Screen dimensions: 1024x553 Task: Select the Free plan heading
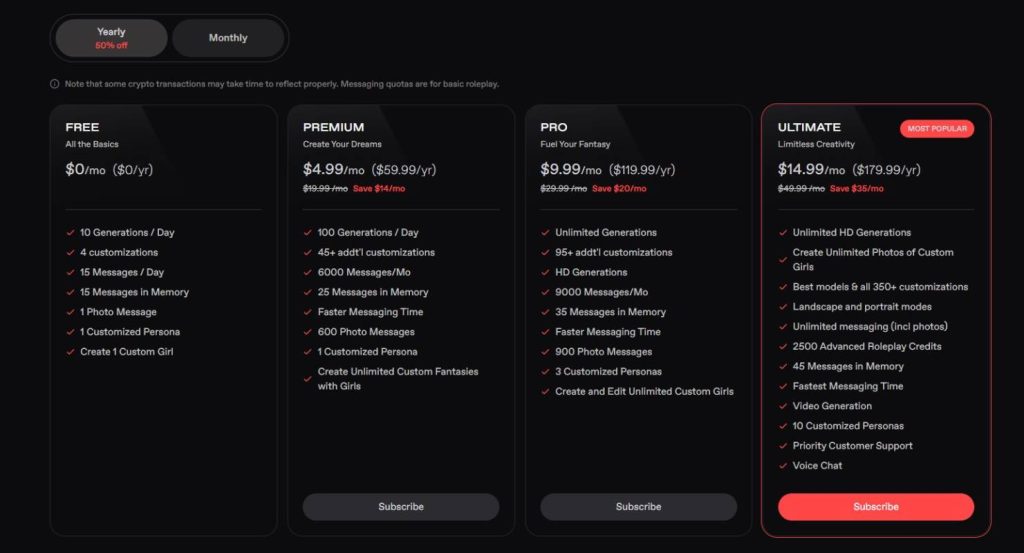(82, 127)
